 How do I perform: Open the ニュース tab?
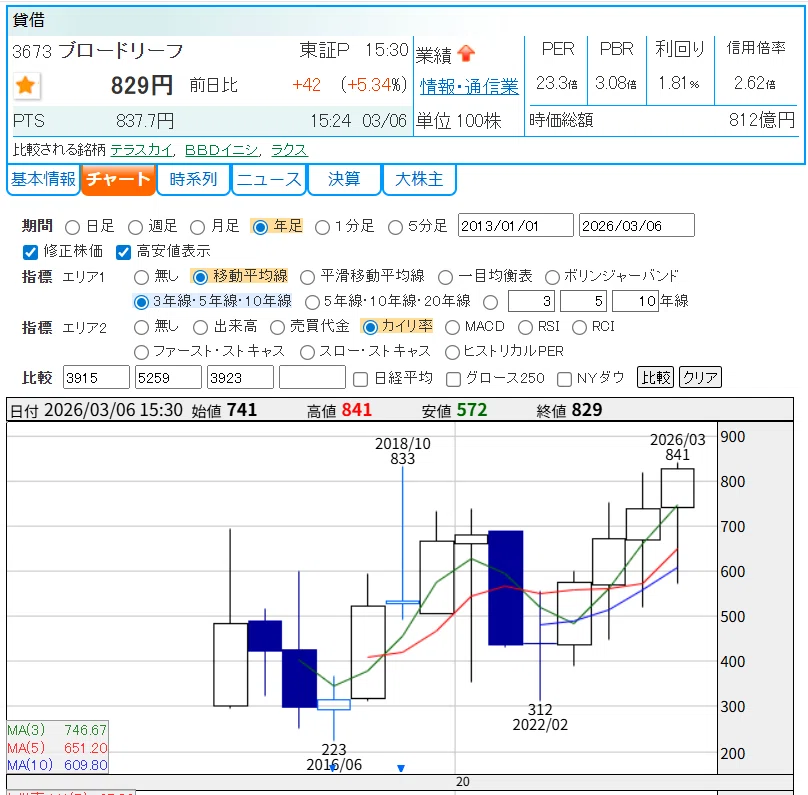(x=269, y=179)
